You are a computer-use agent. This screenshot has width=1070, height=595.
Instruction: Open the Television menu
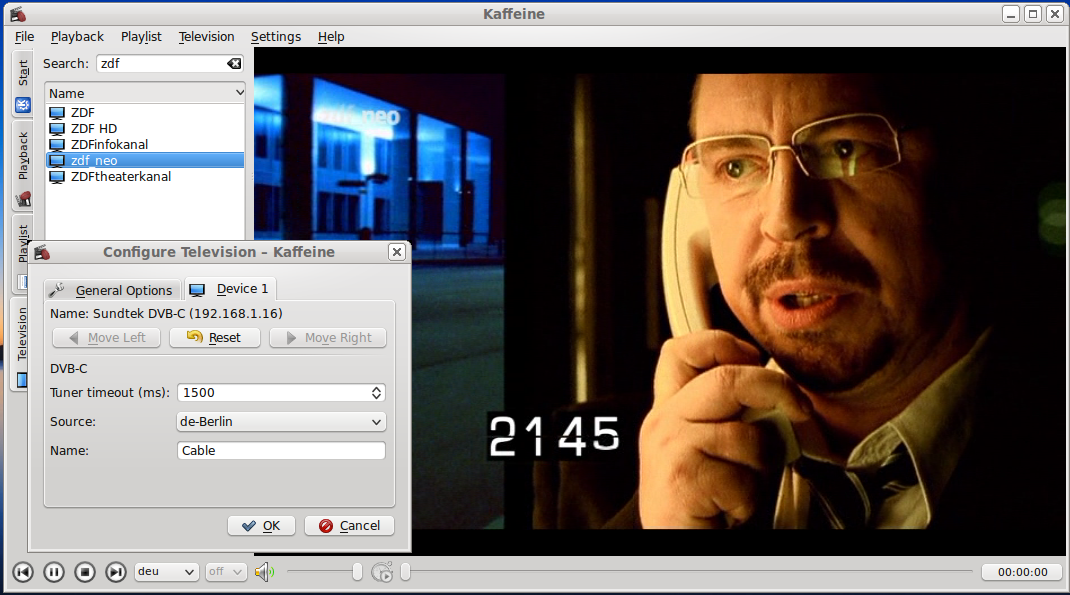(x=206, y=37)
